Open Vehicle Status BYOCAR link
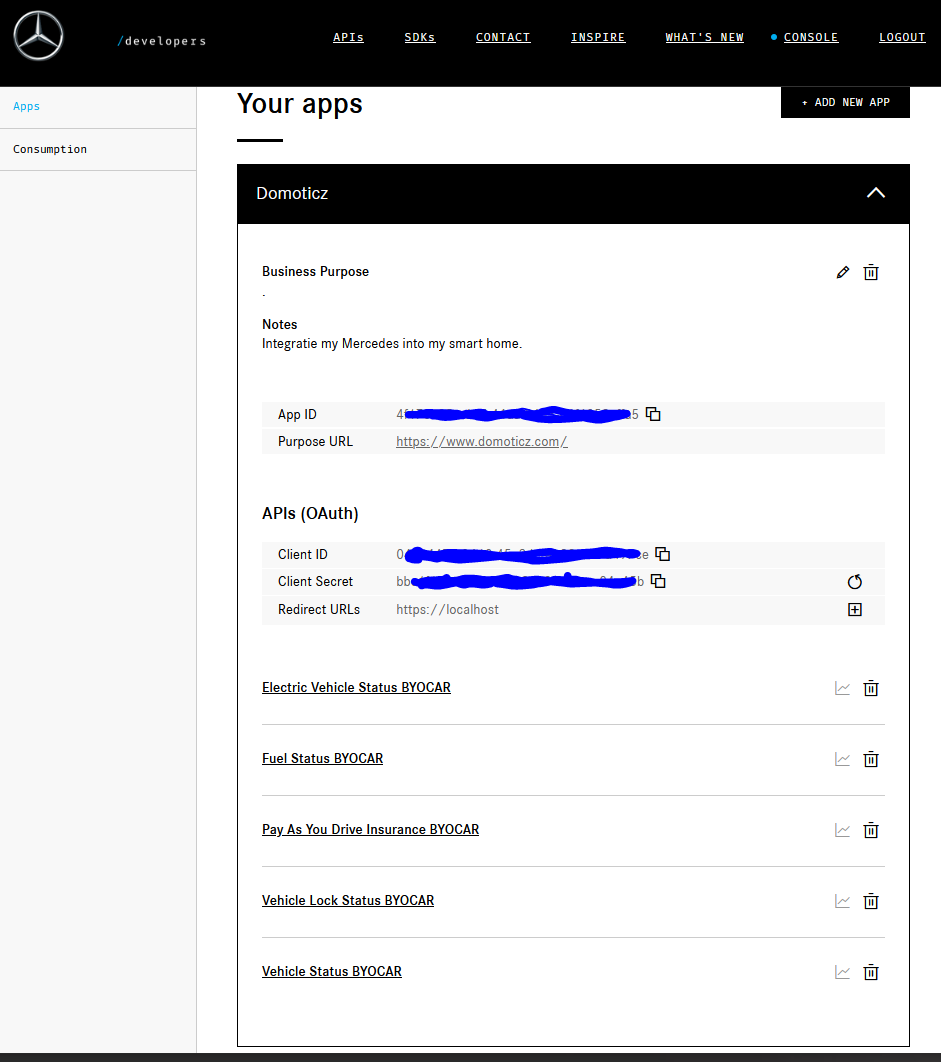This screenshot has height=1062, width=941. [x=332, y=972]
